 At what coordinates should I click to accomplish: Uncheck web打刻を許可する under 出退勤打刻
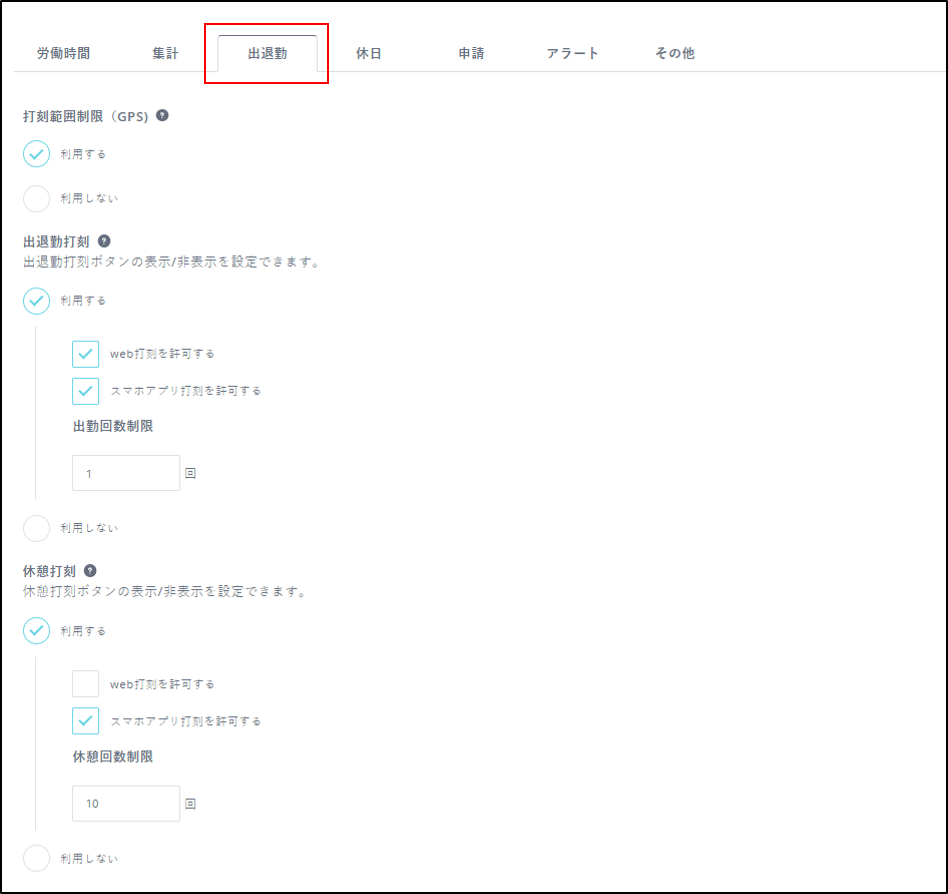click(x=85, y=353)
